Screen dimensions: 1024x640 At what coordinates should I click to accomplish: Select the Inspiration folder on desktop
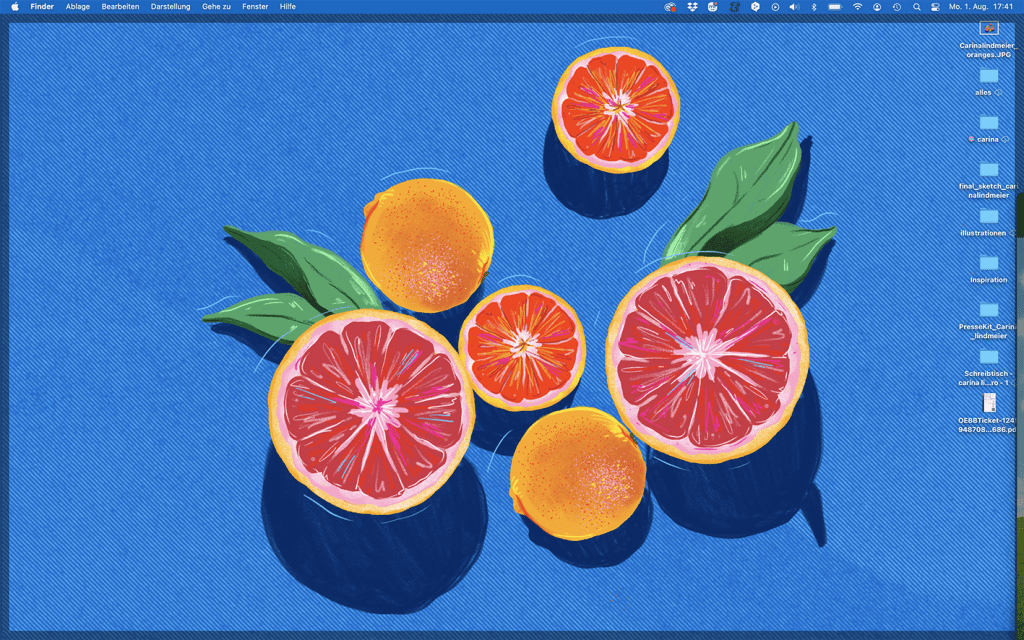(988, 263)
